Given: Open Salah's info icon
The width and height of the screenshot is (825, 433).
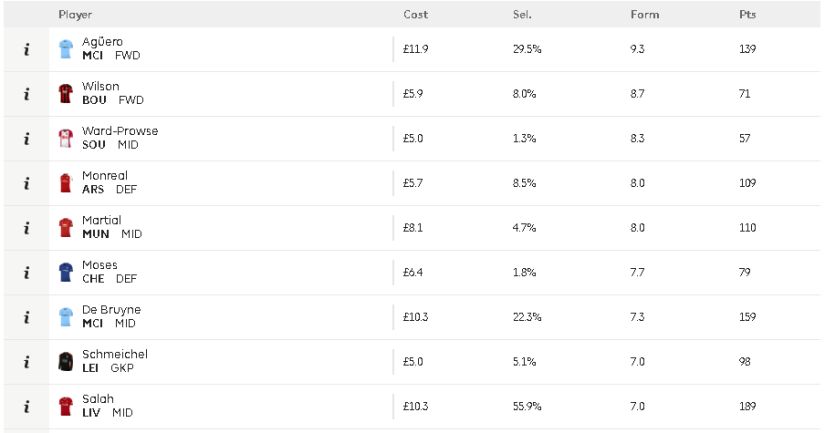Looking at the screenshot, I should (26, 407).
